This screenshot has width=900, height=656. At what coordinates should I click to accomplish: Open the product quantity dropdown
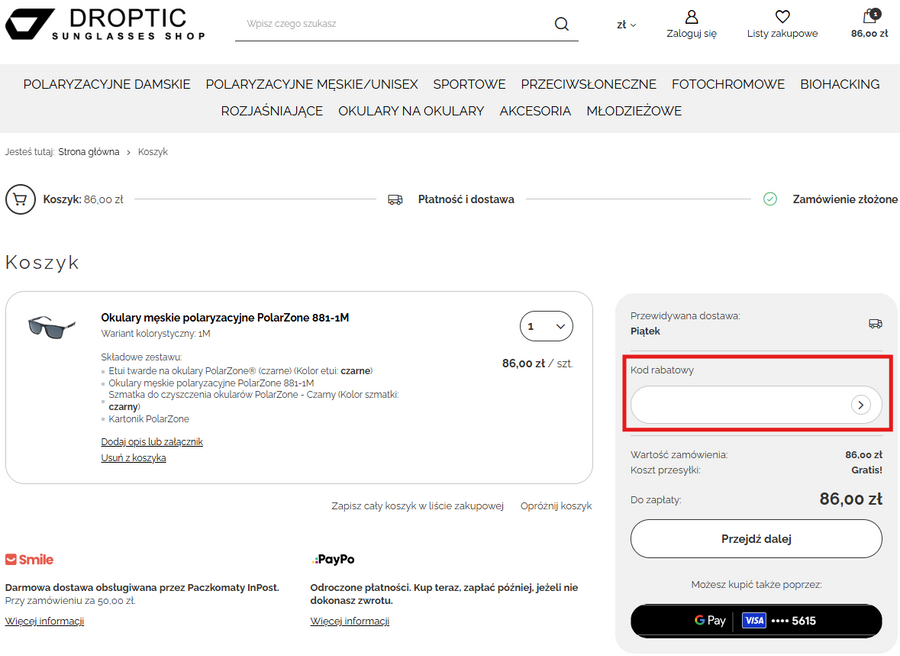546,326
